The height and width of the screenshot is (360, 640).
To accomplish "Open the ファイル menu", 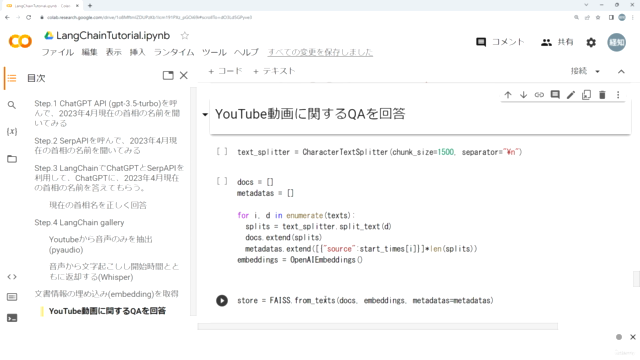I will 58,52.
